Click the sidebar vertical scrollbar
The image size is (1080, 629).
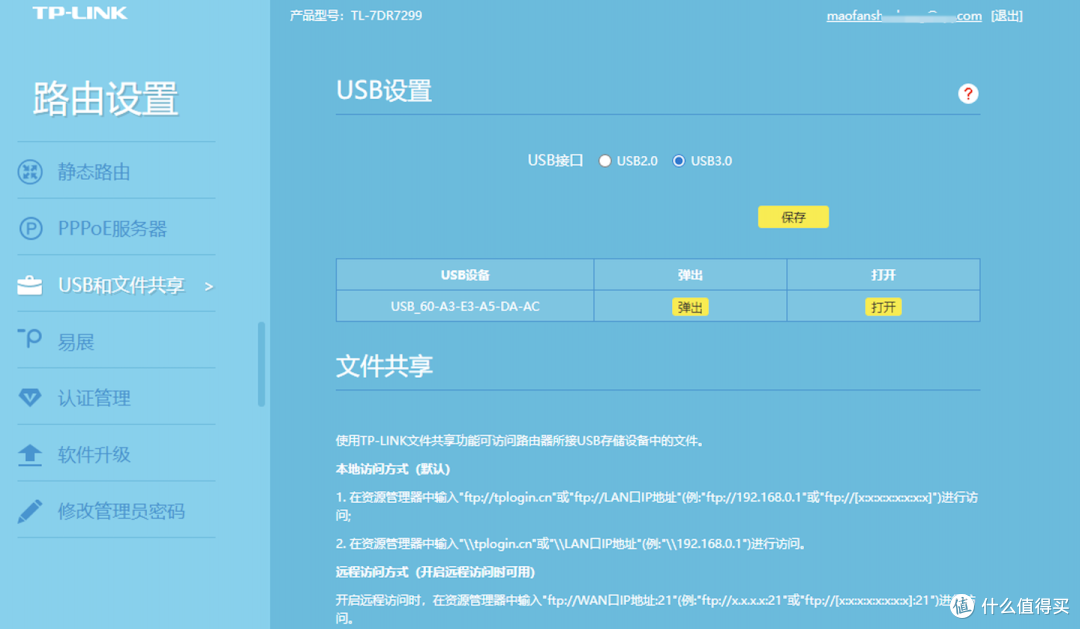coord(261,364)
